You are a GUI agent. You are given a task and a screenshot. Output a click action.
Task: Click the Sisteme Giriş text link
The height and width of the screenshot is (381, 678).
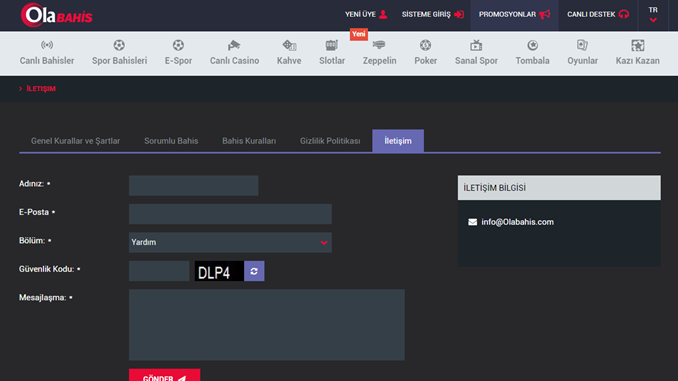click(426, 14)
